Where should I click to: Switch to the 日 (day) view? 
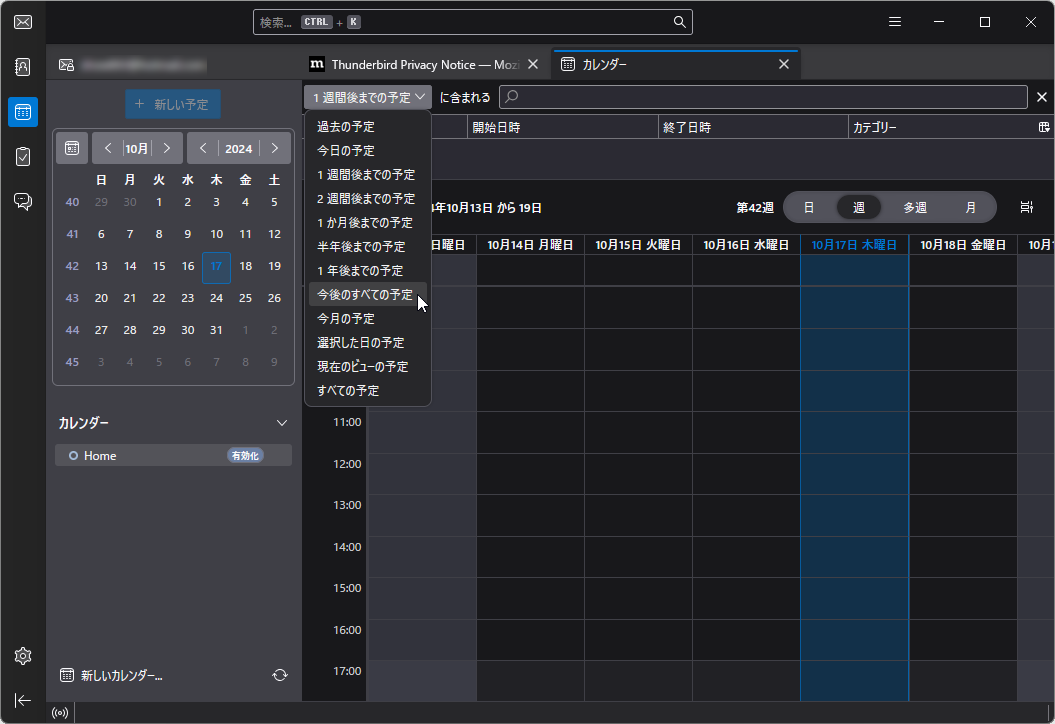pos(809,208)
